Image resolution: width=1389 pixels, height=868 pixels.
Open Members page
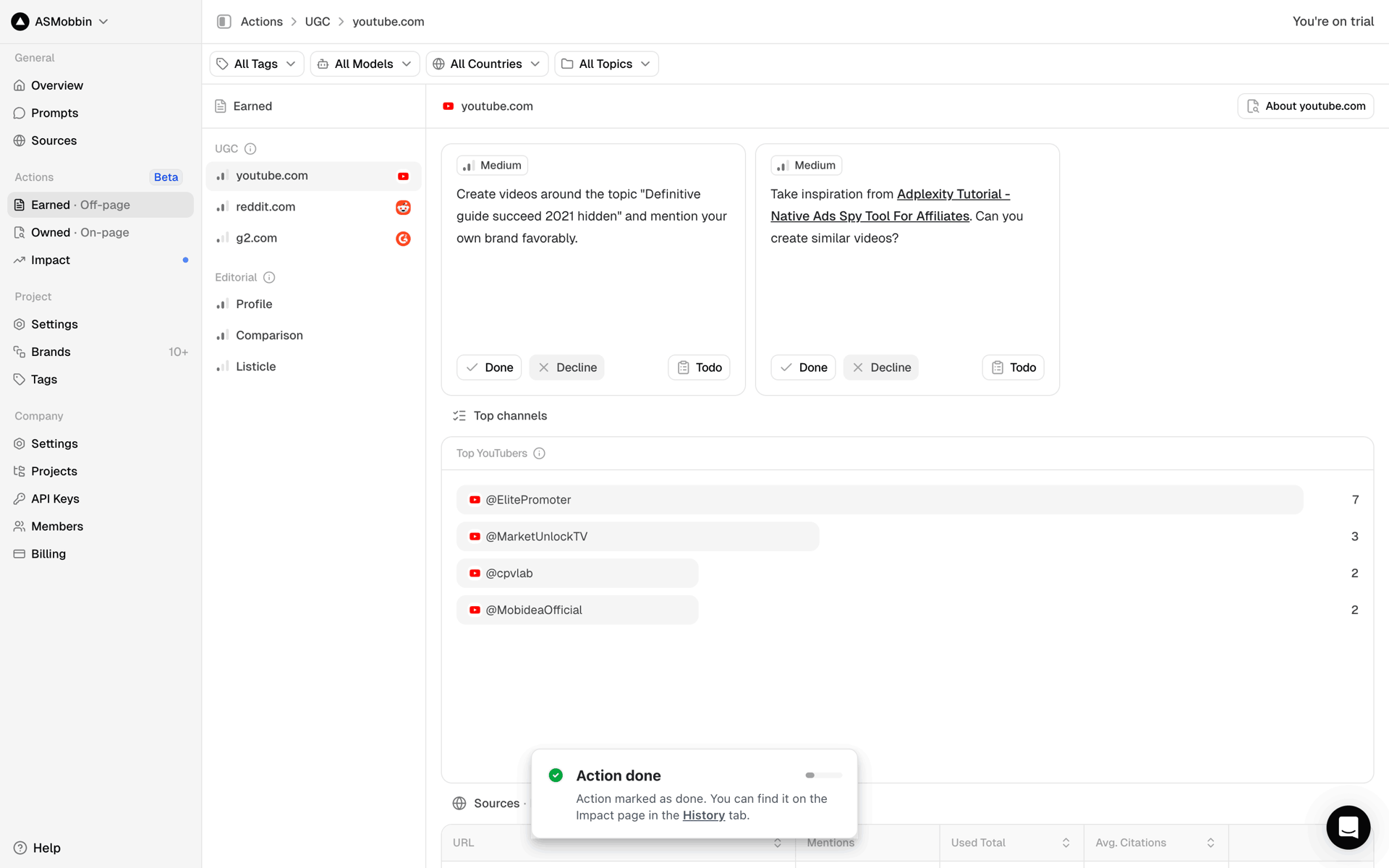tap(101, 526)
